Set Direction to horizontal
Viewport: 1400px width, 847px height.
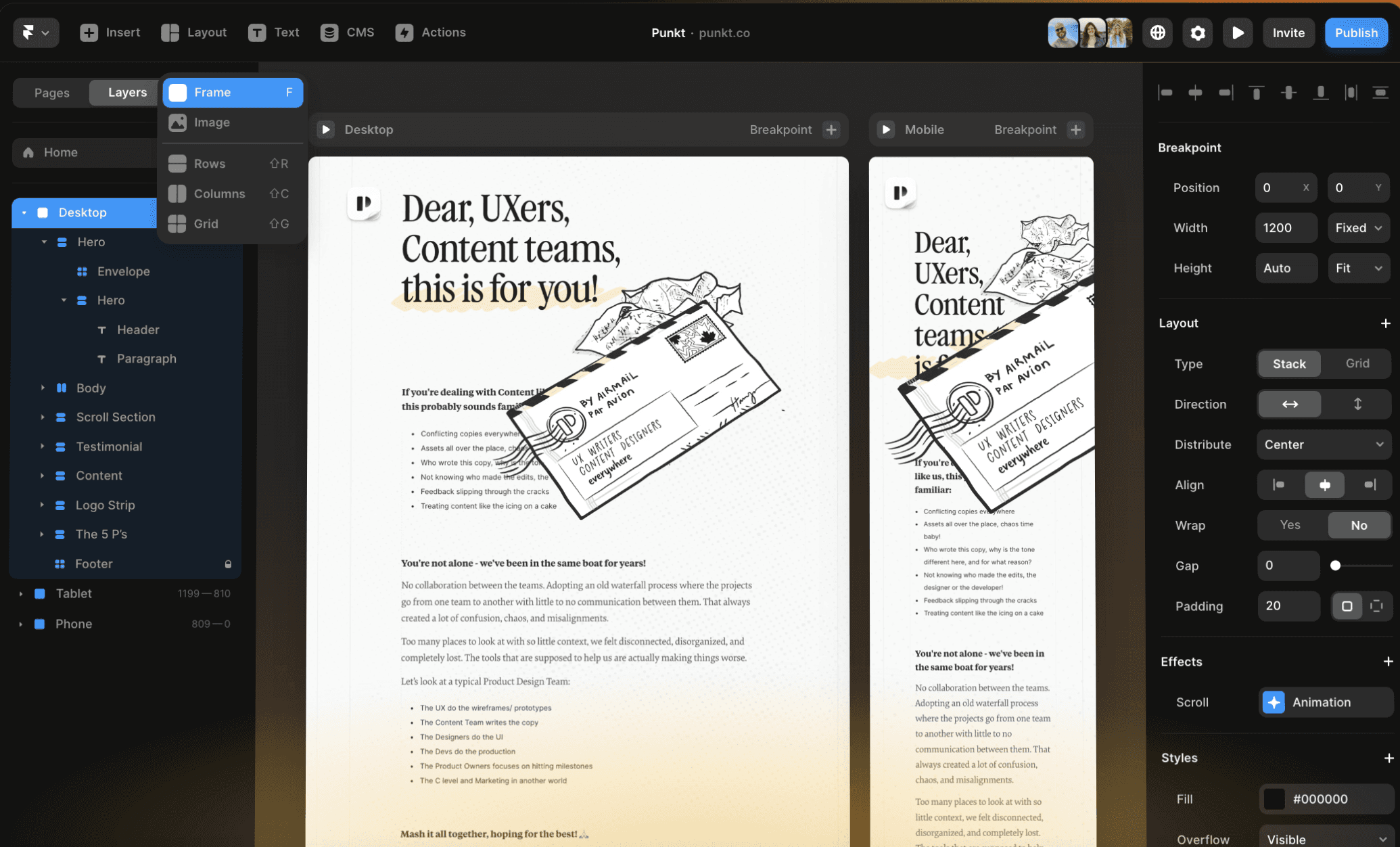coord(1289,404)
